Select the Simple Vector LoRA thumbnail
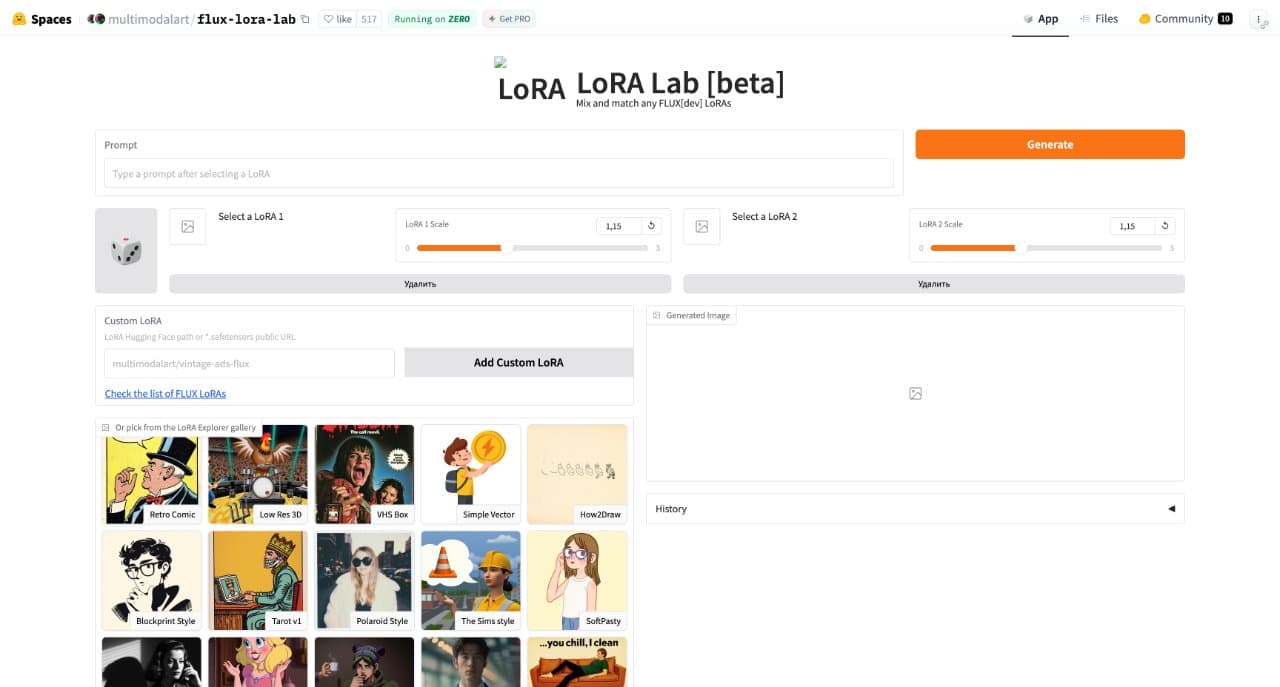This screenshot has height=687, width=1280. (471, 474)
